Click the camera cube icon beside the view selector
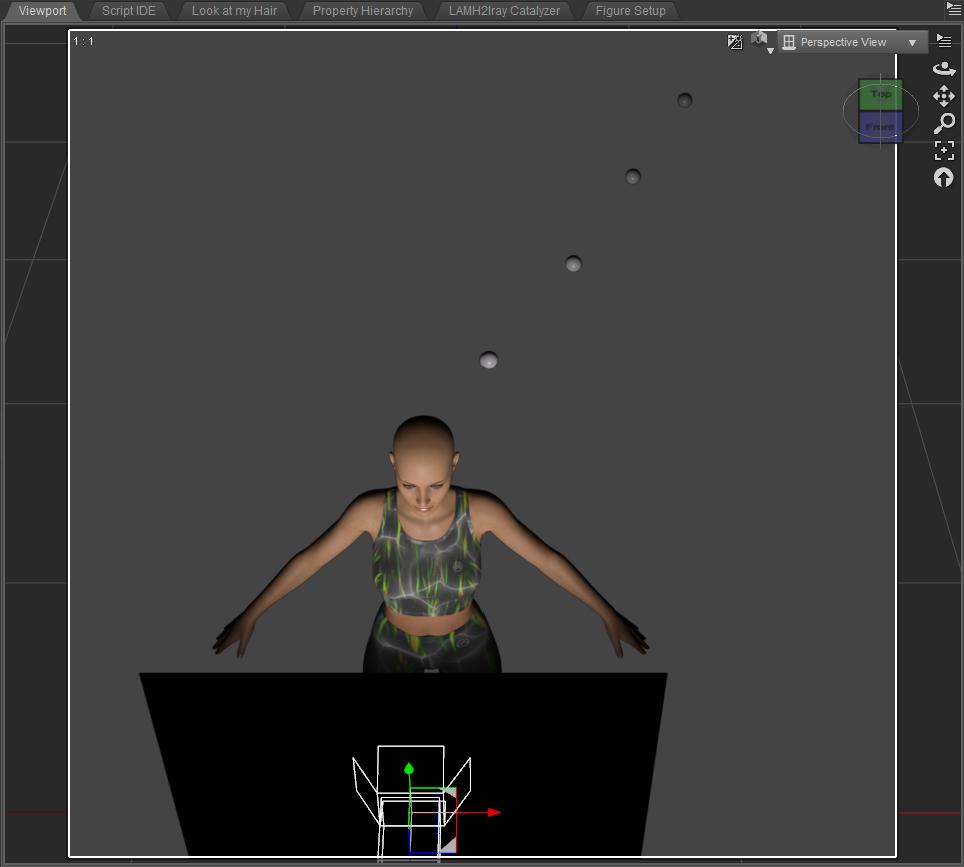This screenshot has width=964, height=867. pyautogui.click(x=760, y=37)
